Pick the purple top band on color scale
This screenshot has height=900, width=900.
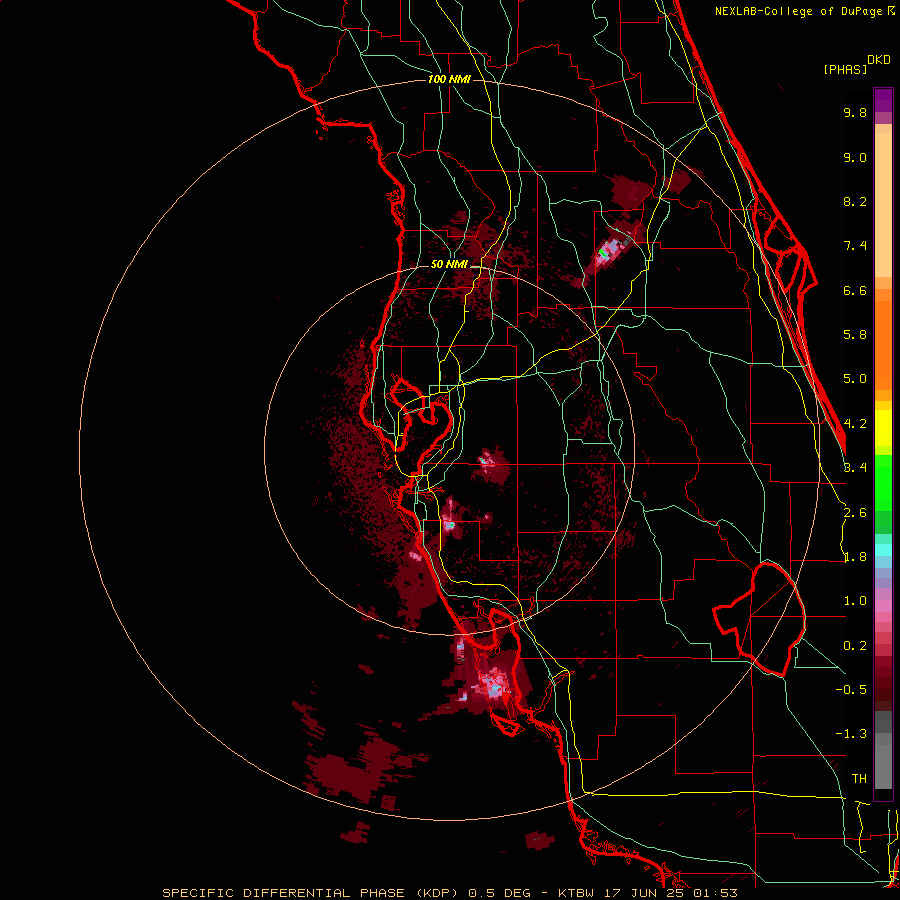coord(883,100)
